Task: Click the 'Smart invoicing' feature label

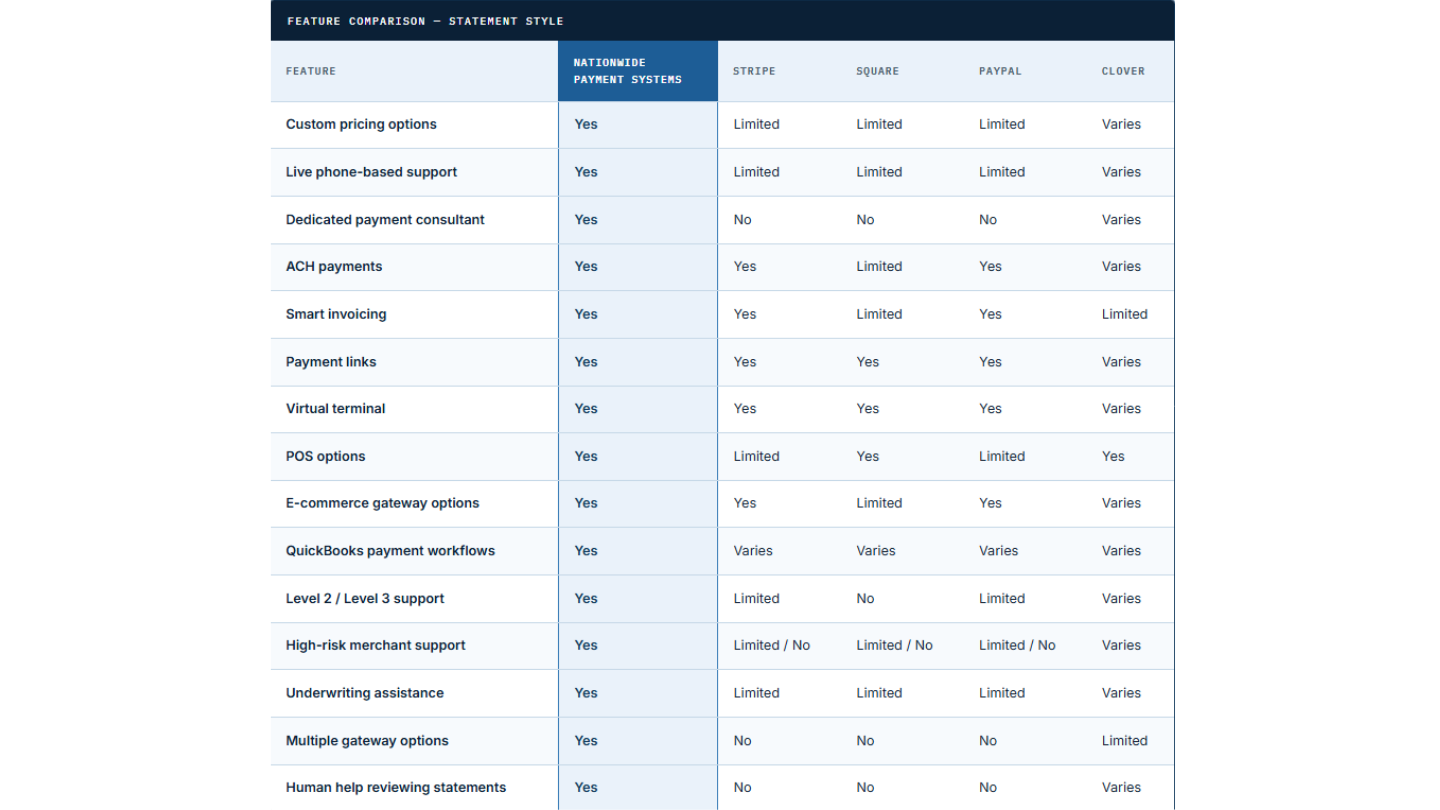Action: 336,314
